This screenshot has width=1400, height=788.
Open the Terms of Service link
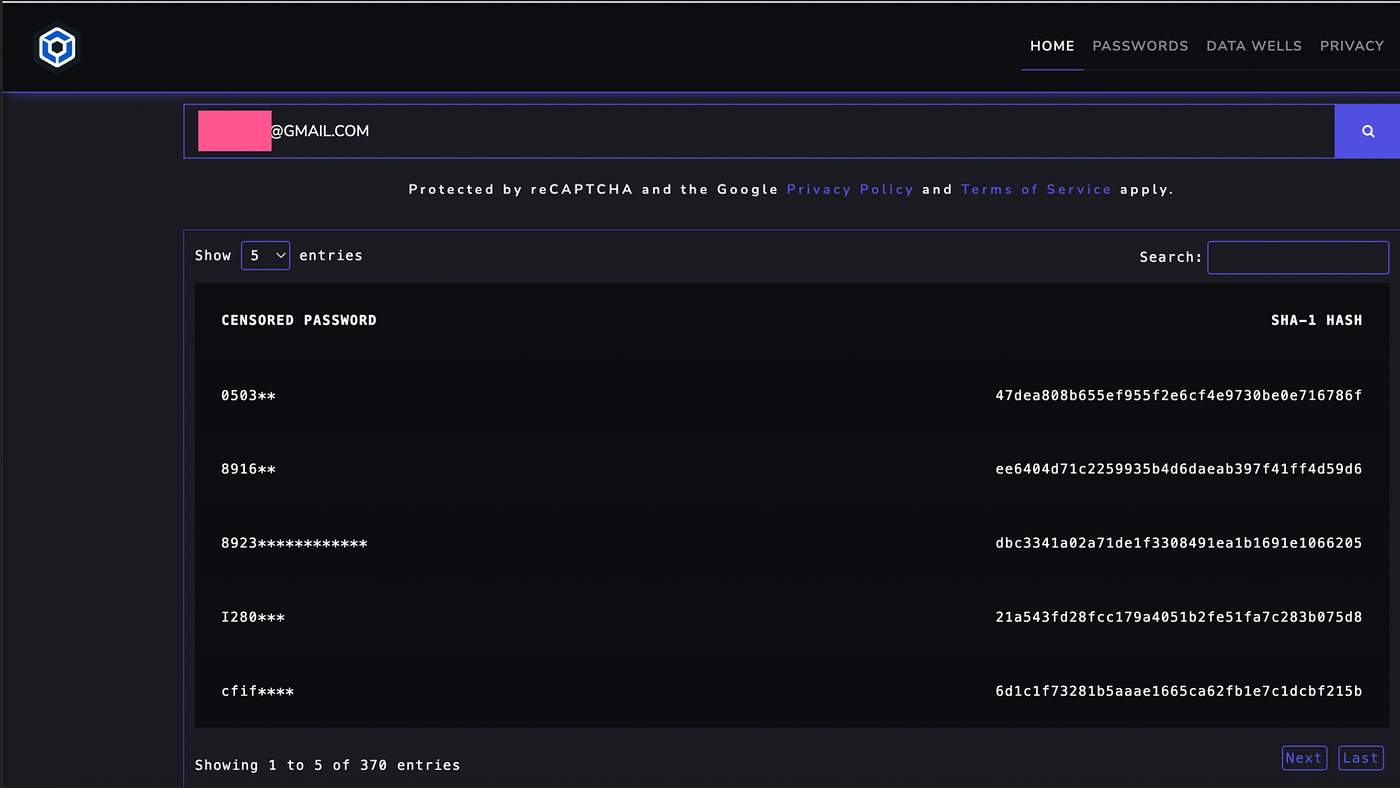[x=1036, y=189]
